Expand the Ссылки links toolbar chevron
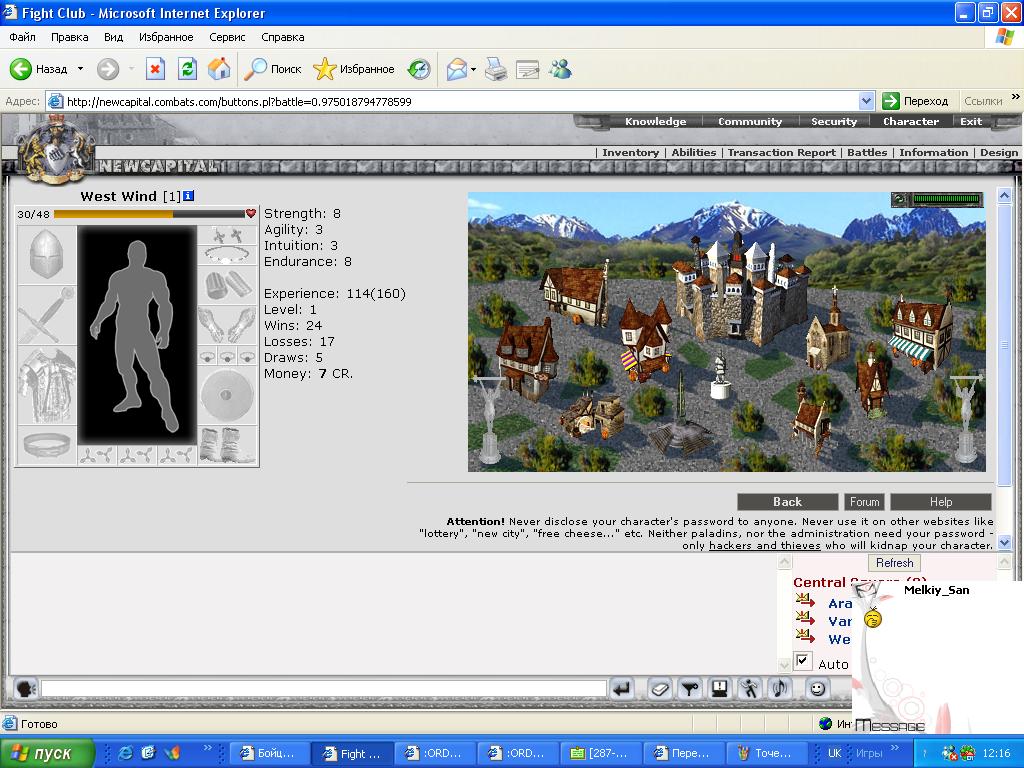The image size is (1024, 768). 1016,97
